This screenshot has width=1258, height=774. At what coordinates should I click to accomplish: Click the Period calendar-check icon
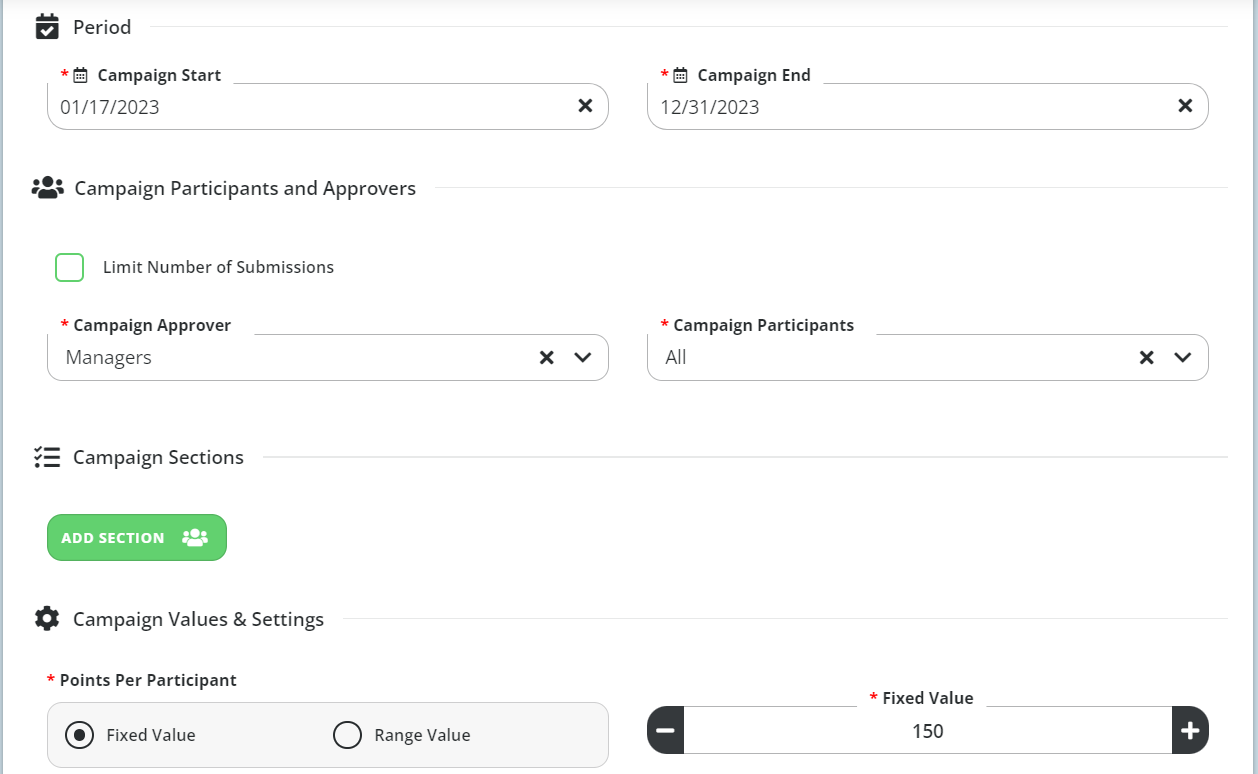pos(47,27)
